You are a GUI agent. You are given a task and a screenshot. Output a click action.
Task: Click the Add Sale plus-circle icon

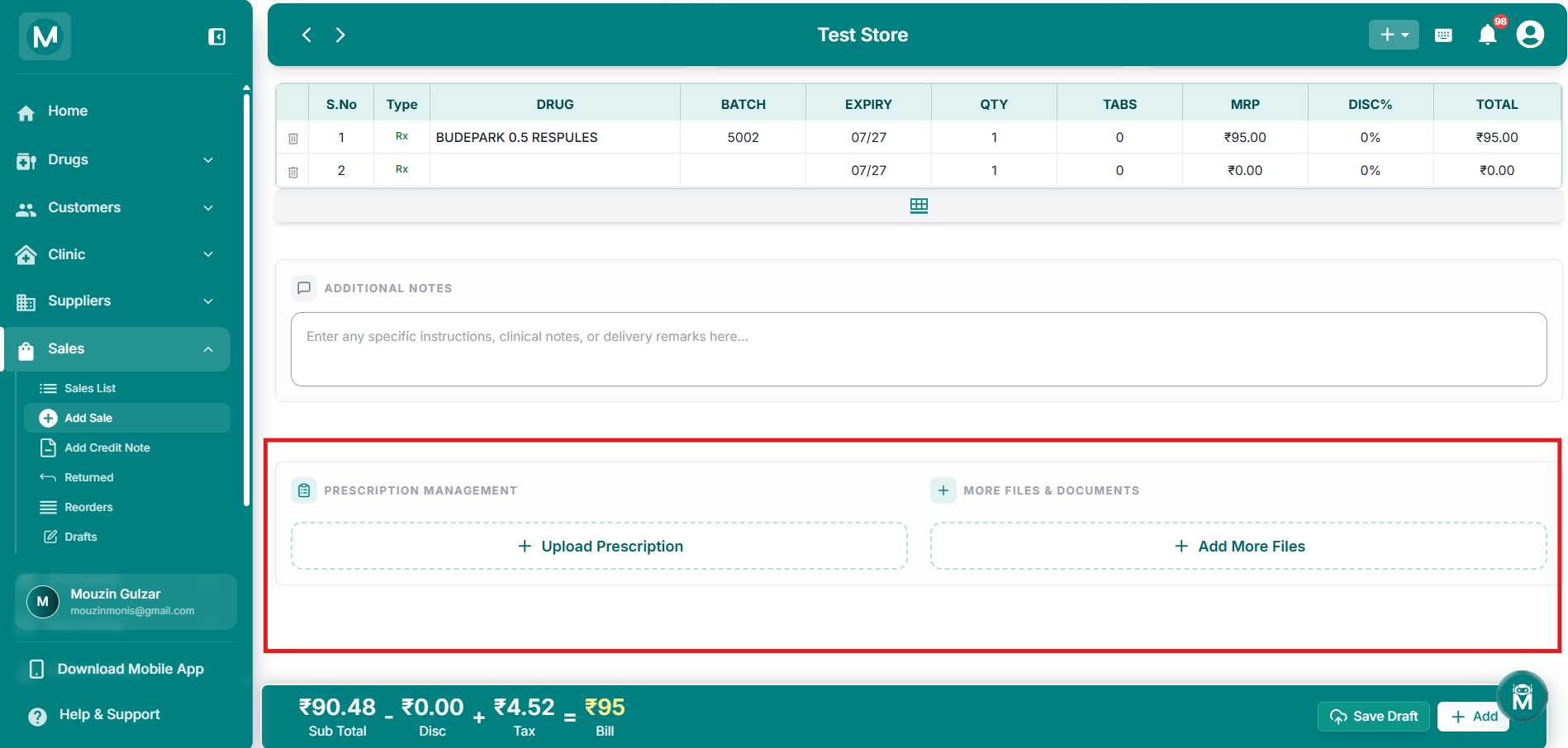pos(48,418)
